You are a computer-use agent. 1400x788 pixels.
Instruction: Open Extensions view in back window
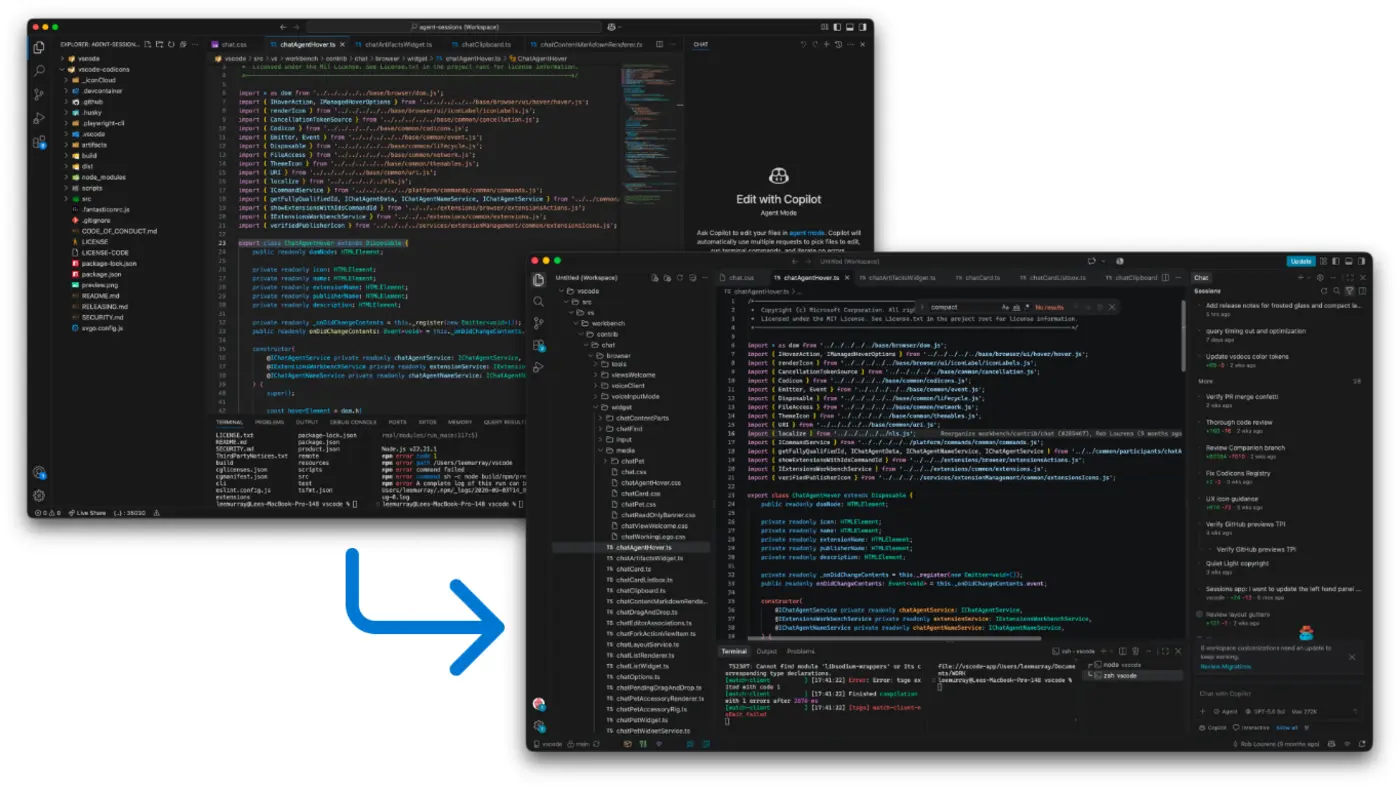pyautogui.click(x=39, y=143)
